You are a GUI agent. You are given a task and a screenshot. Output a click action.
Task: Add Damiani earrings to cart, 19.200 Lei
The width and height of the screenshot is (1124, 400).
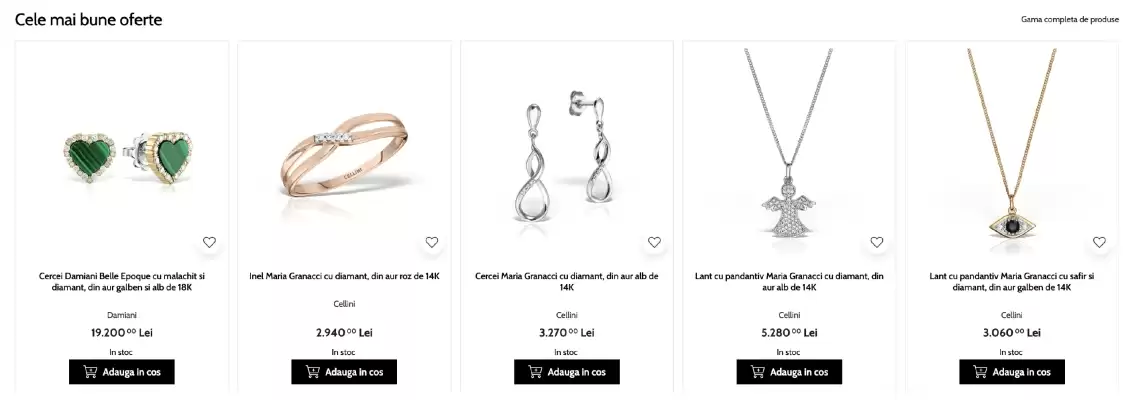pyautogui.click(x=122, y=372)
